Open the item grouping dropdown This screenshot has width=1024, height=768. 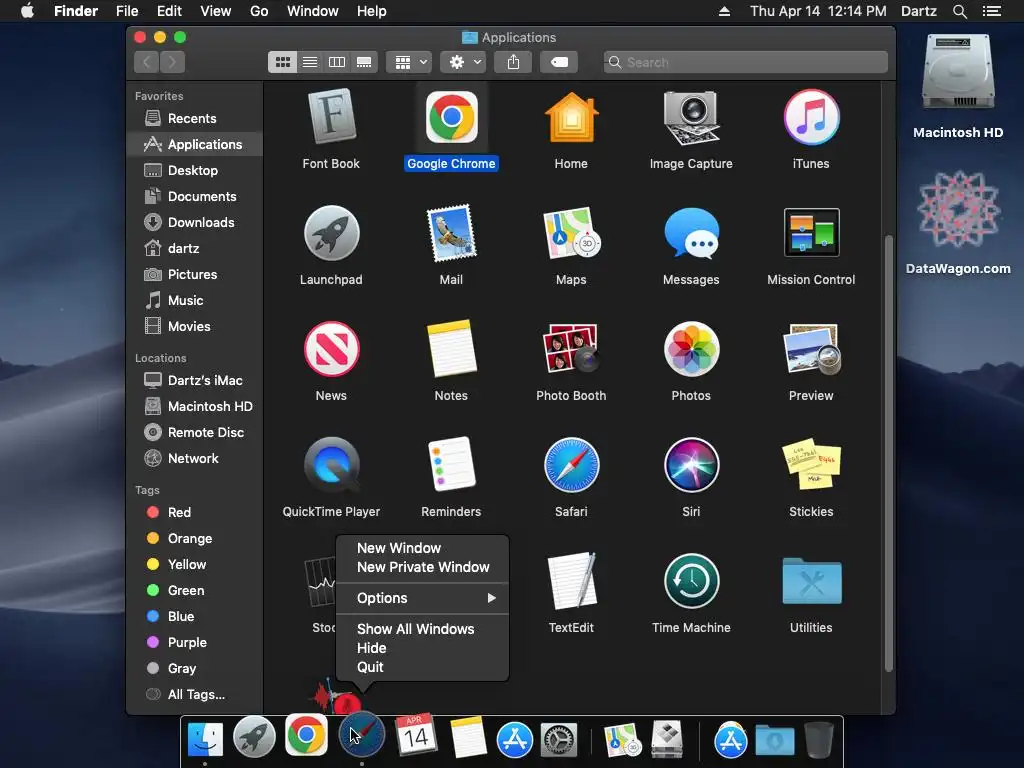click(409, 62)
